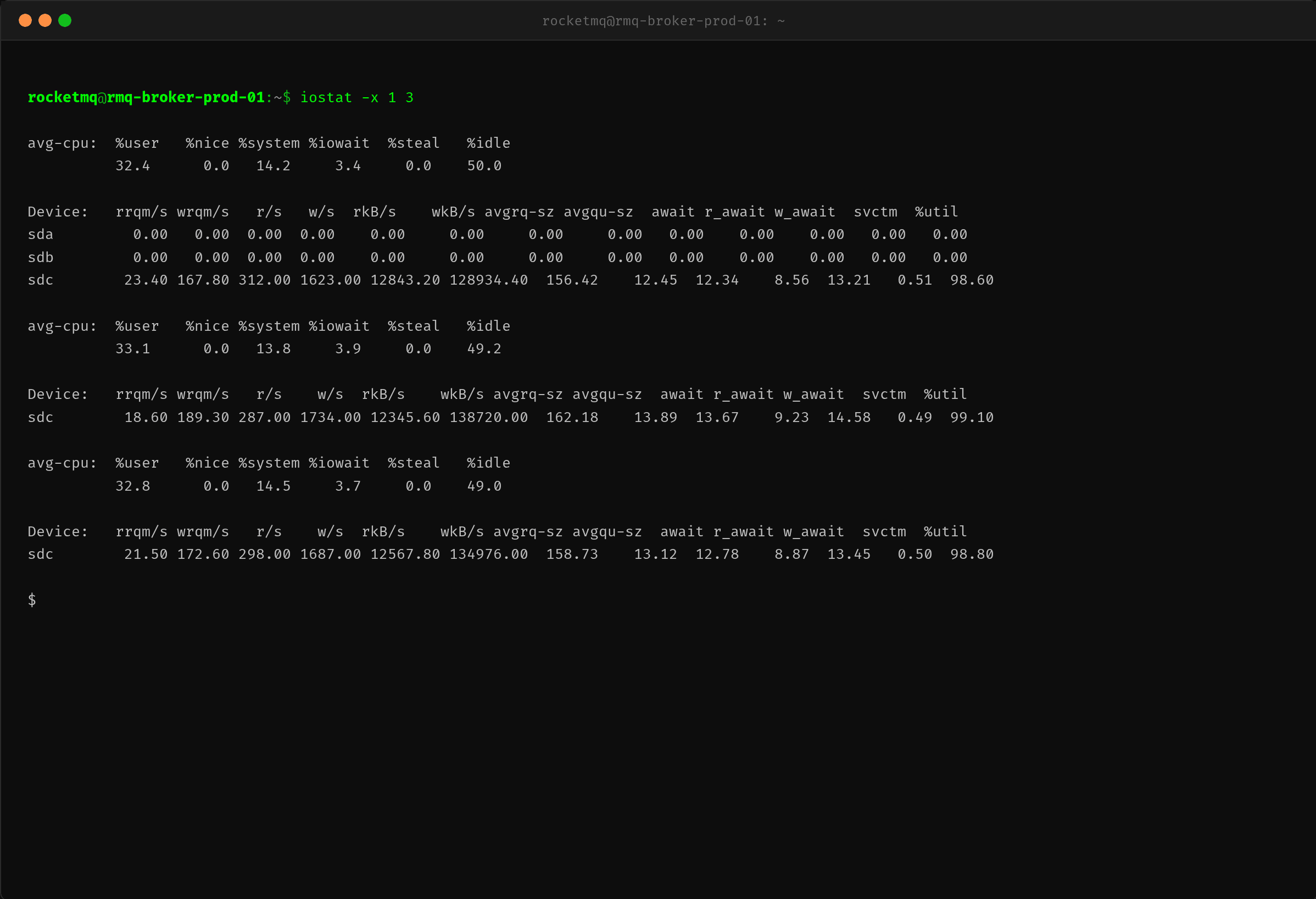This screenshot has width=1316, height=899.
Task: Click sdc rrqm/s value 23.40
Action: pos(146,280)
